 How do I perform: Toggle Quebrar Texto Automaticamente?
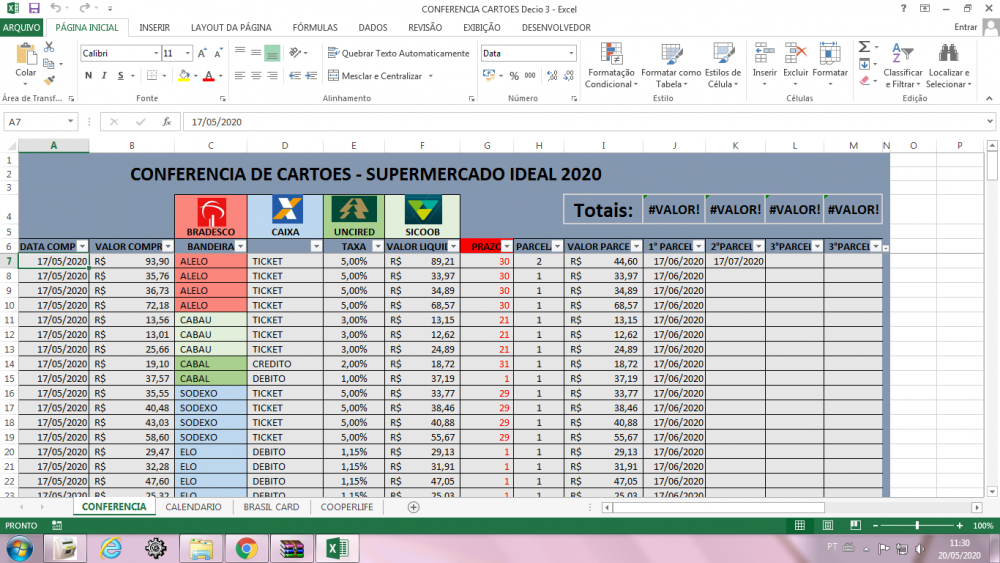397,53
